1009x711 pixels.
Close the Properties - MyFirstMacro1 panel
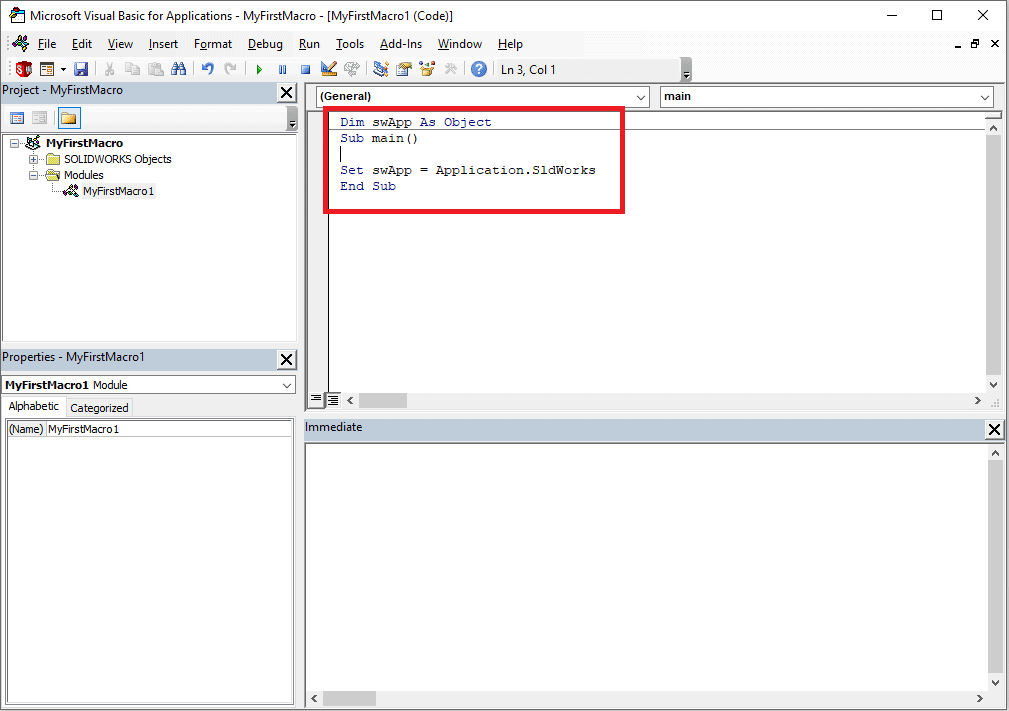[x=286, y=360]
